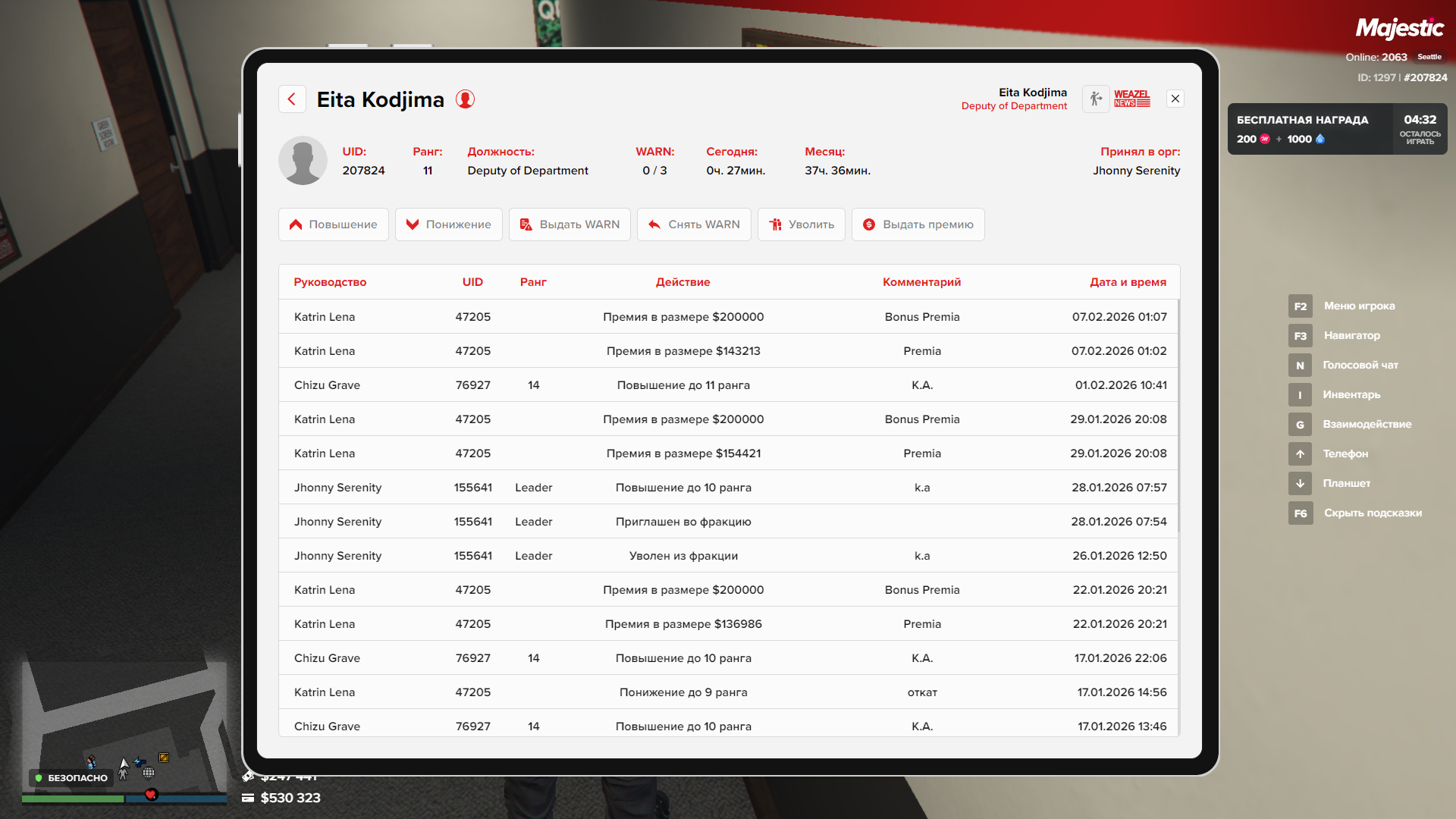This screenshot has height=819, width=1456.
Task: Sort by Дата и время column header
Action: click(1127, 282)
